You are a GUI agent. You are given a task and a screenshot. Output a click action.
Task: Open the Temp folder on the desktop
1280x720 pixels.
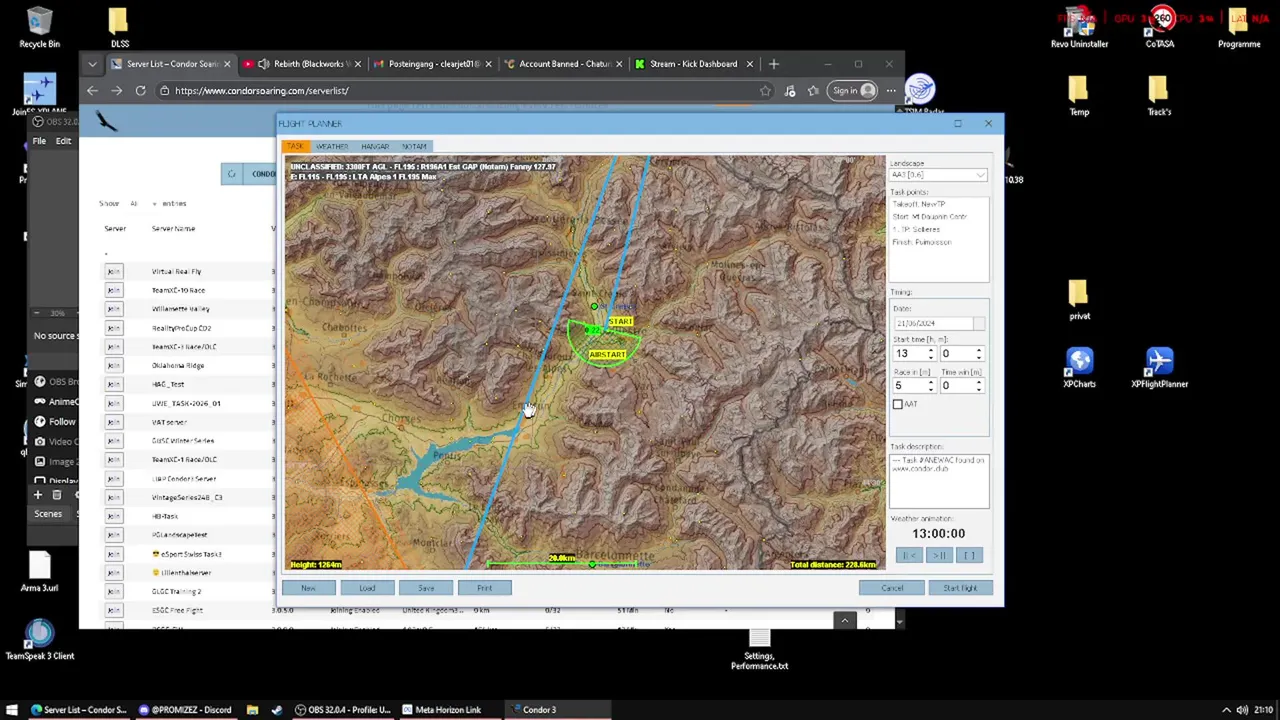point(1078,96)
